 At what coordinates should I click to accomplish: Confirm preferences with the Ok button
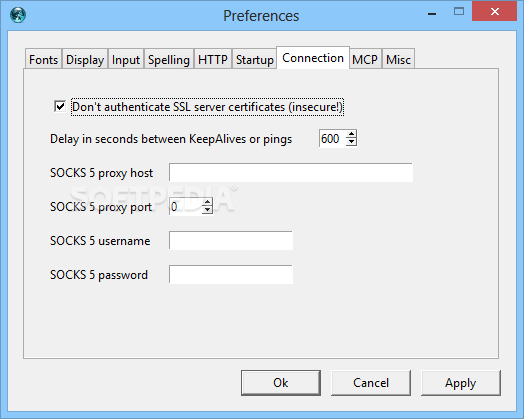281,383
